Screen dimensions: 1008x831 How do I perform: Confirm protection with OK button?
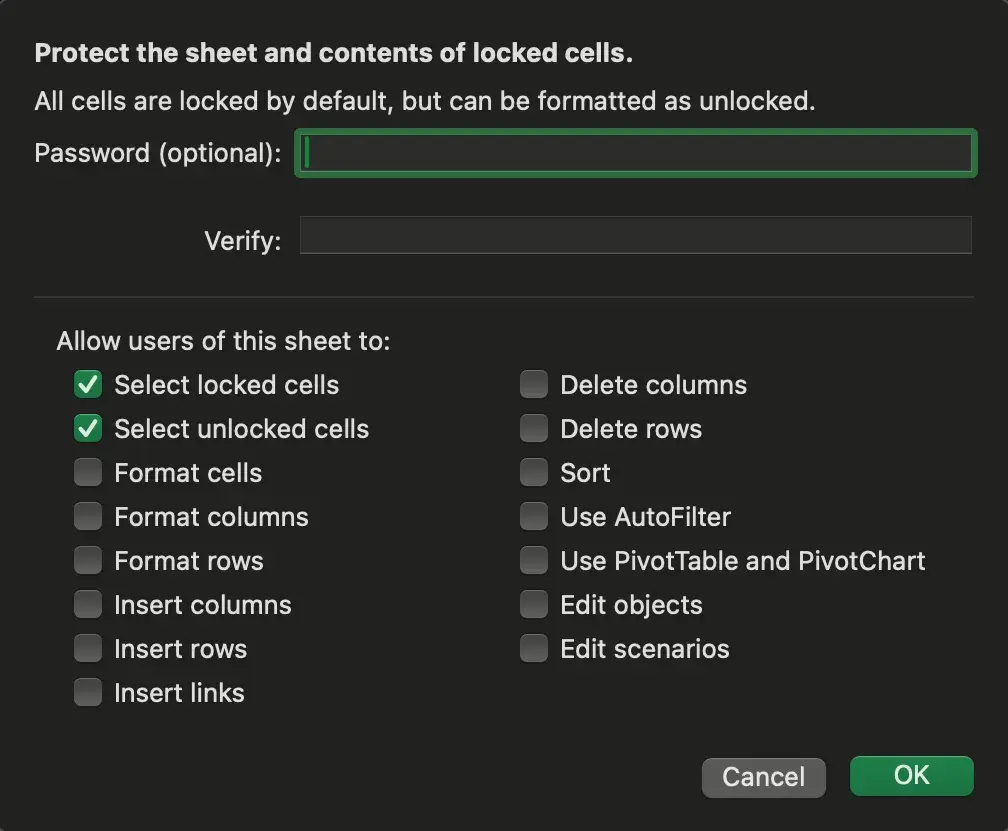912,776
